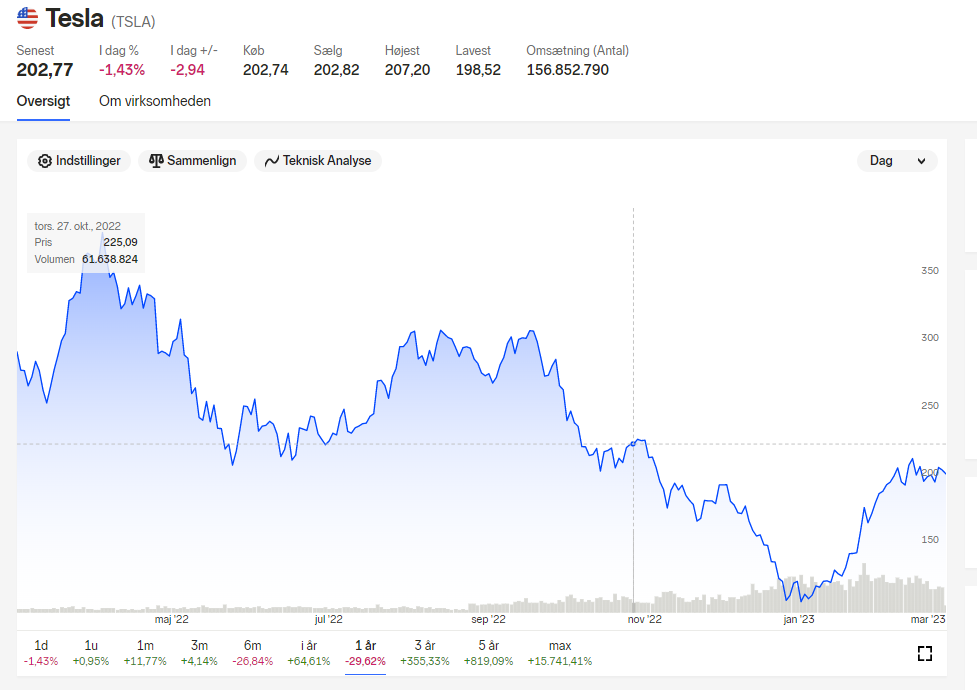Screen dimensions: 977x690
Task: Select the 3 år time range
Action: tap(425, 653)
